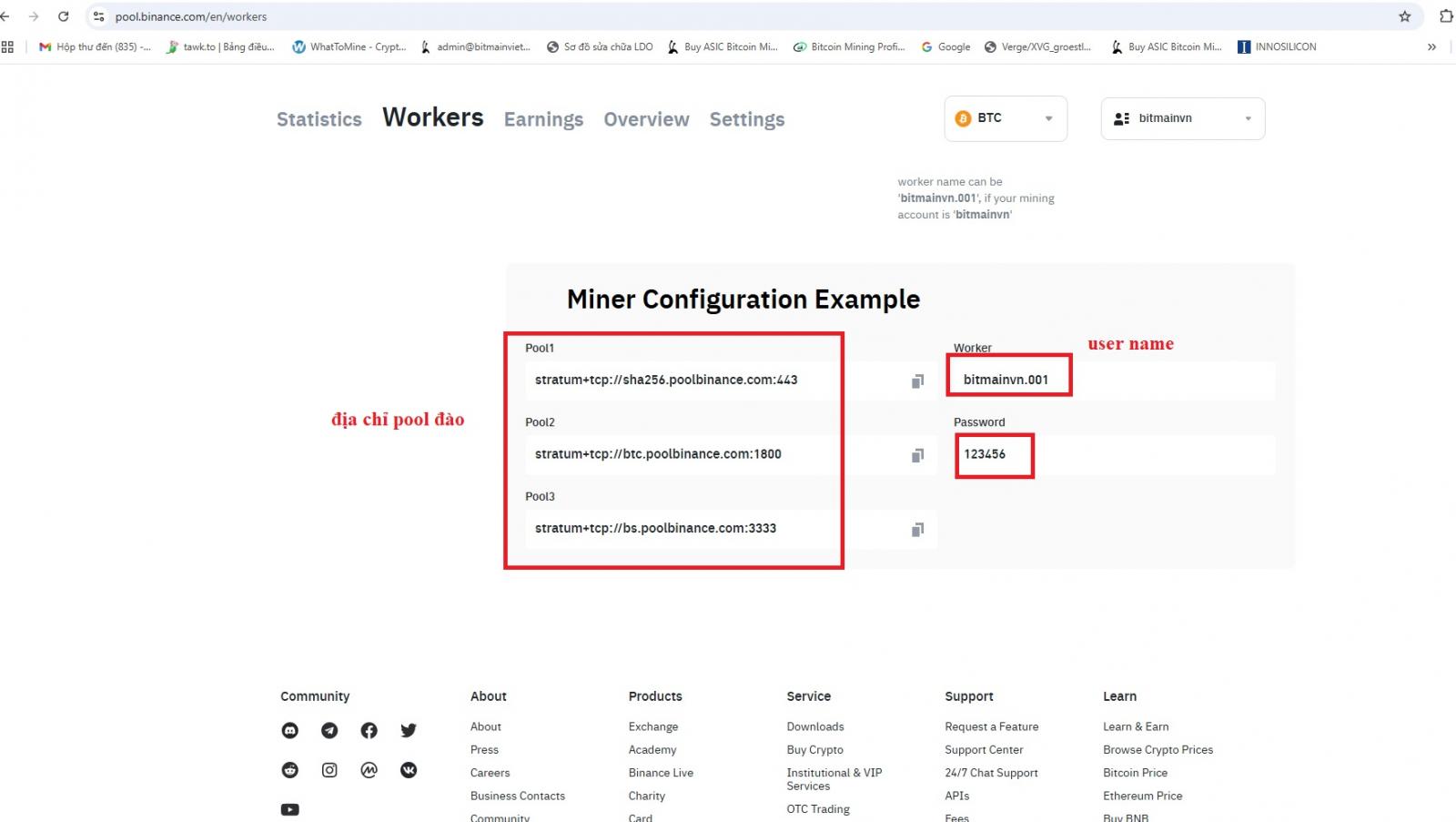The height and width of the screenshot is (822, 1456).
Task: Reload the Binance Pool page
Action: point(64,16)
